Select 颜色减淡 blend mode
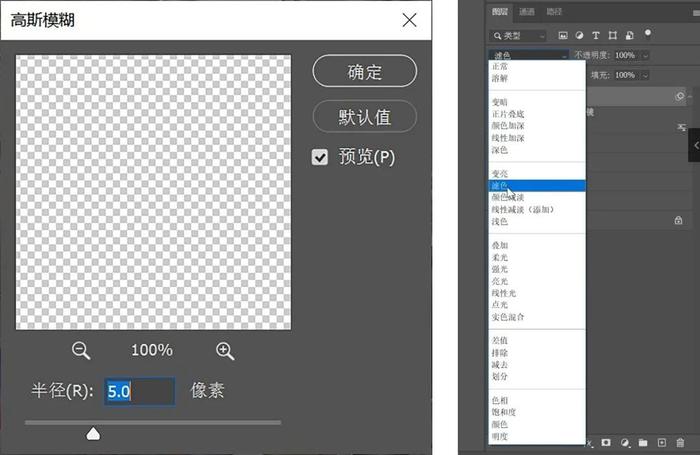Screen dimensions: 700x455 coord(508,197)
